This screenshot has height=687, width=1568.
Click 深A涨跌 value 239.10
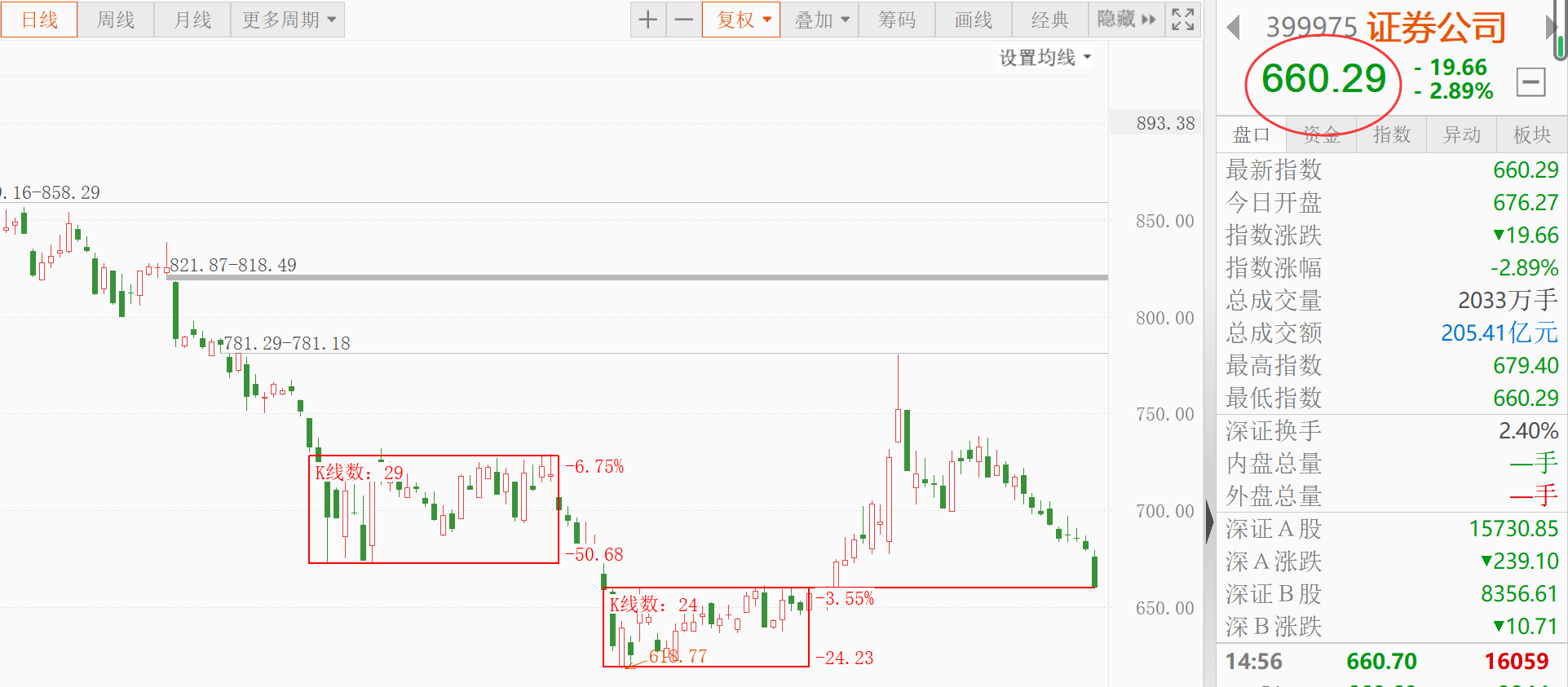[1520, 561]
